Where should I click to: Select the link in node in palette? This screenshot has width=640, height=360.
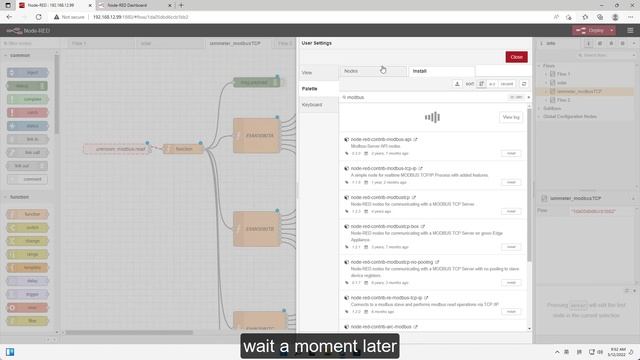(x=27, y=140)
